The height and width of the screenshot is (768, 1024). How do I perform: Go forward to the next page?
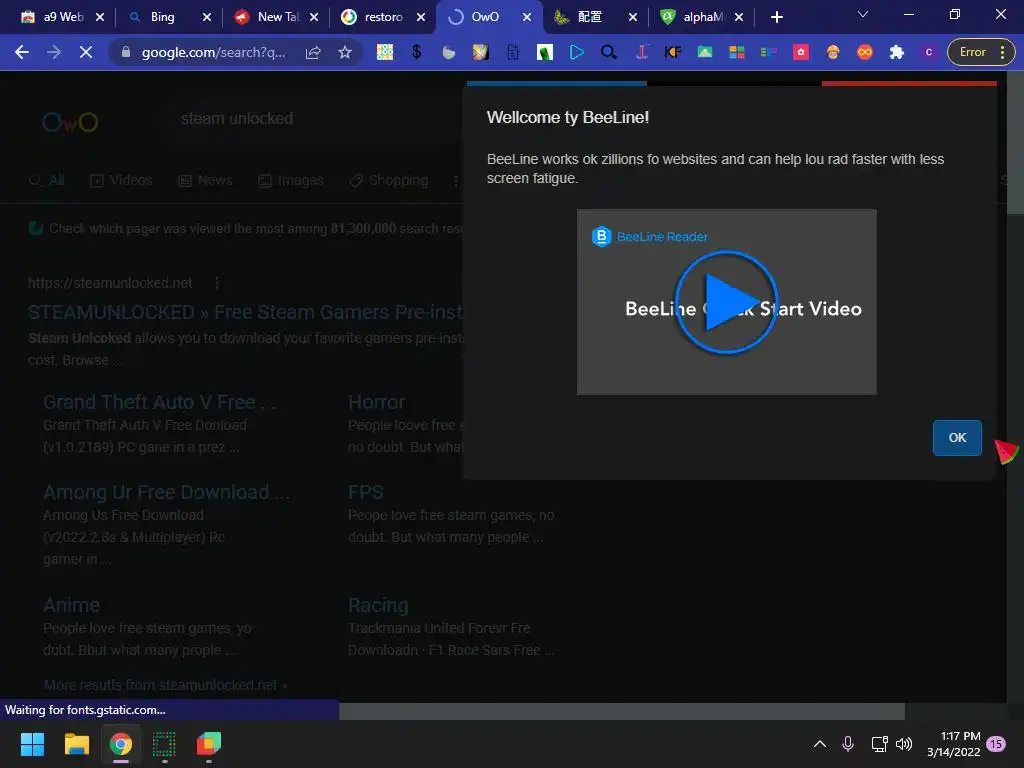54,52
